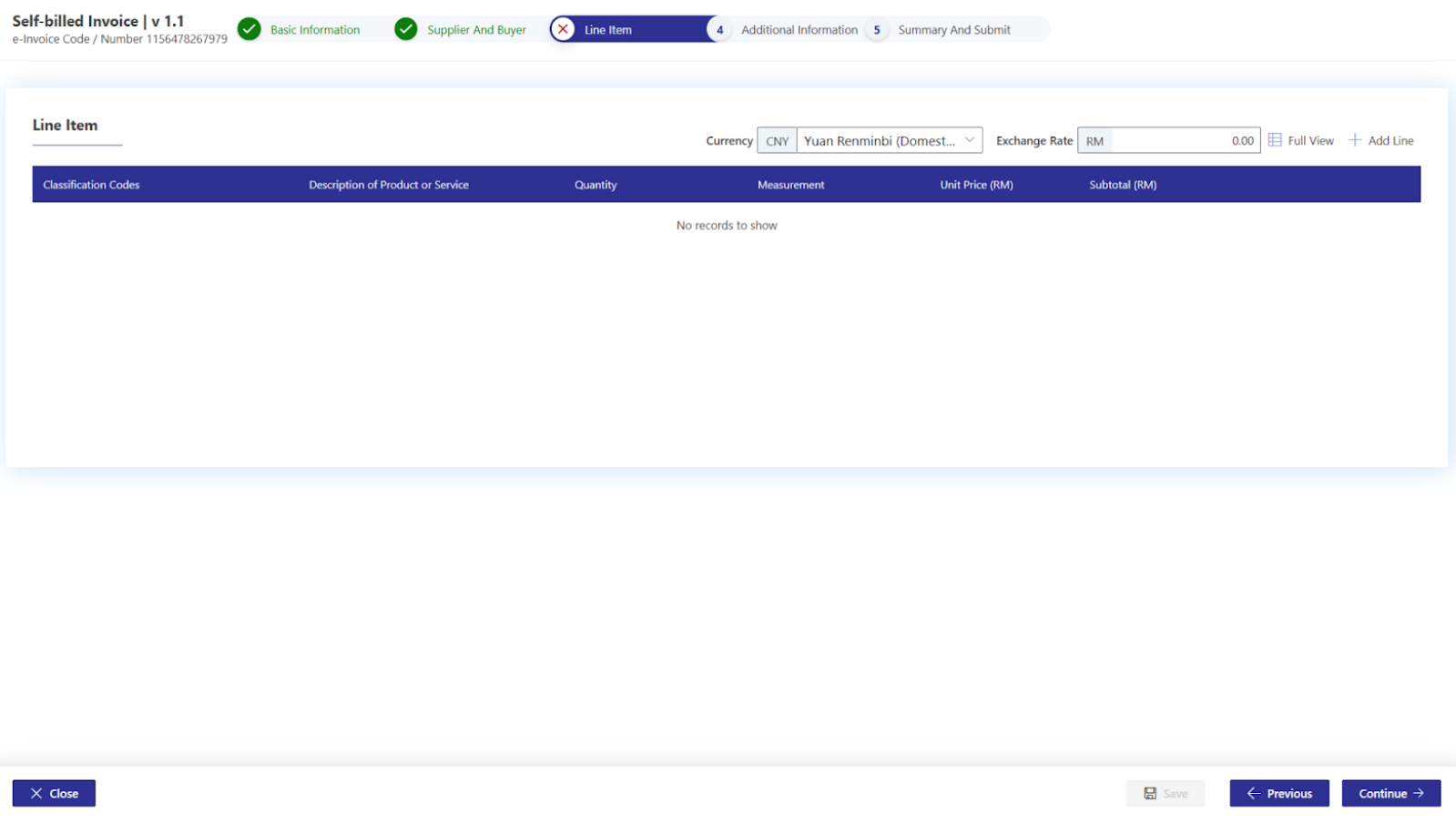Go to the Additional Information step
1456x823 pixels.
pos(799,30)
